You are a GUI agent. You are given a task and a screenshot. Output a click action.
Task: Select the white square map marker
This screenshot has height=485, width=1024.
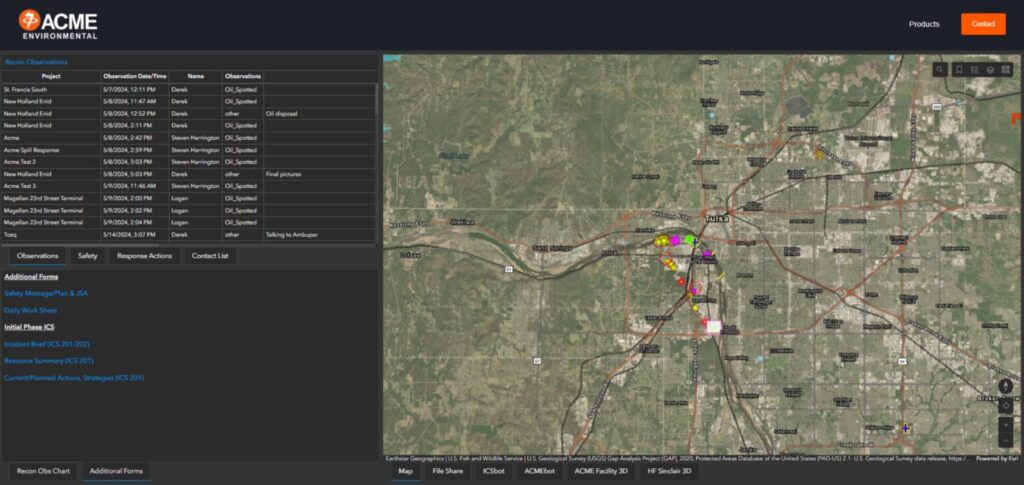713,327
